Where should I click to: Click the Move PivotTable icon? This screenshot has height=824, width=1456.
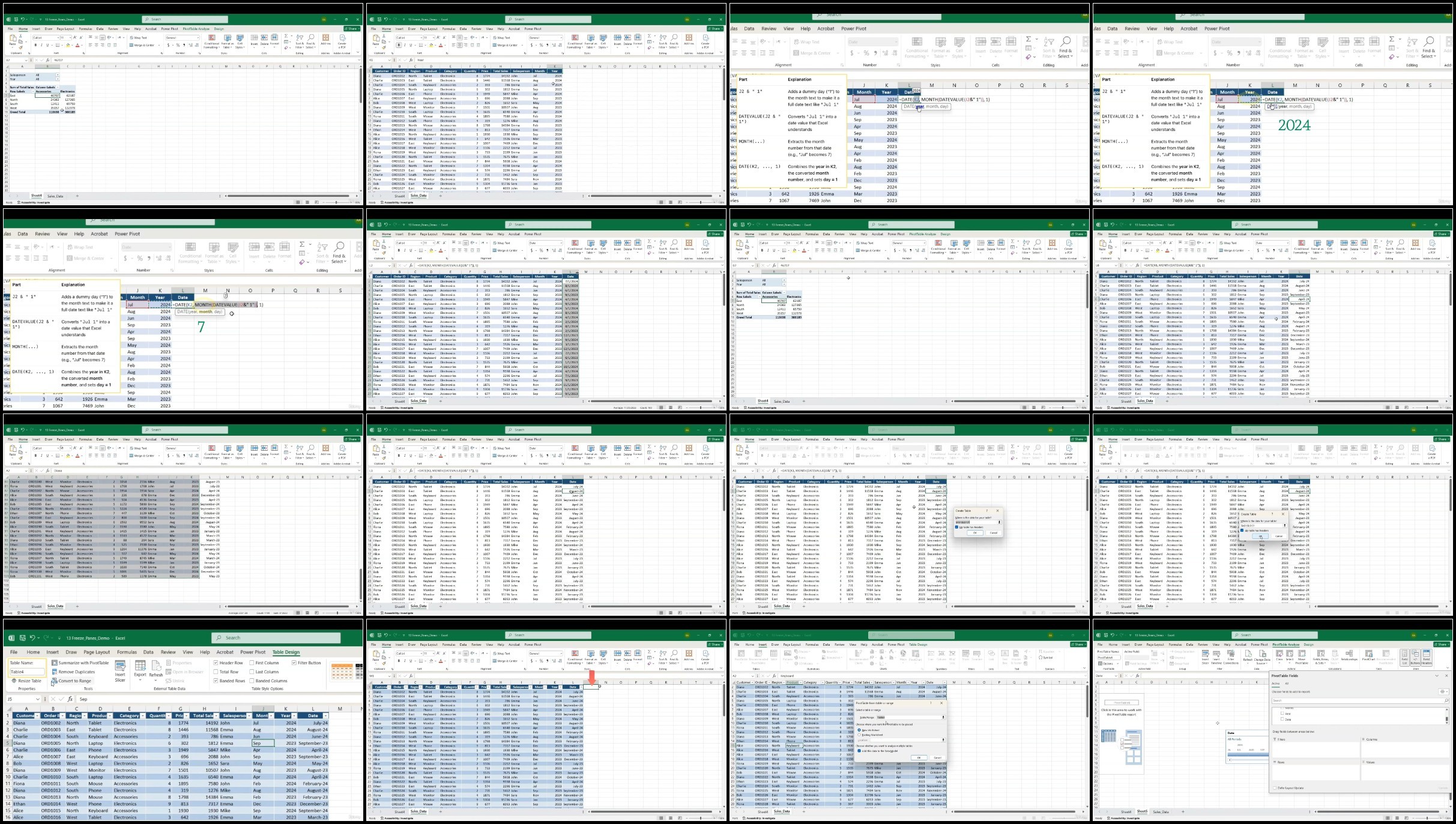coord(1302,654)
